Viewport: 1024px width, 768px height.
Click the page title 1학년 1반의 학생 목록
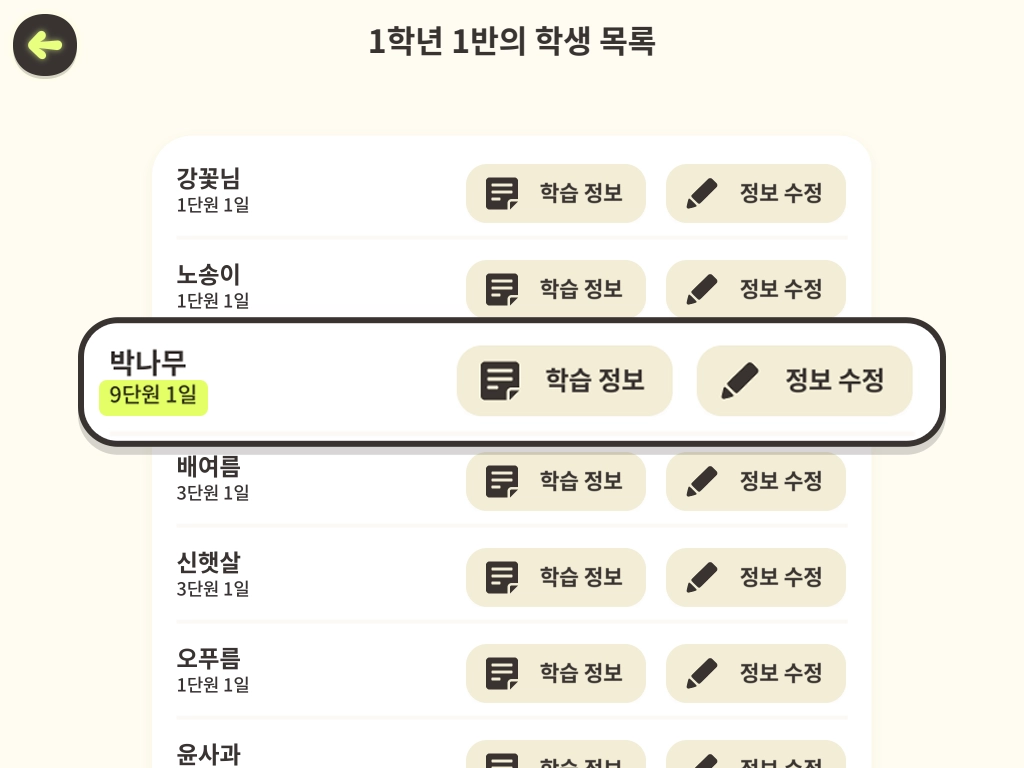click(512, 42)
